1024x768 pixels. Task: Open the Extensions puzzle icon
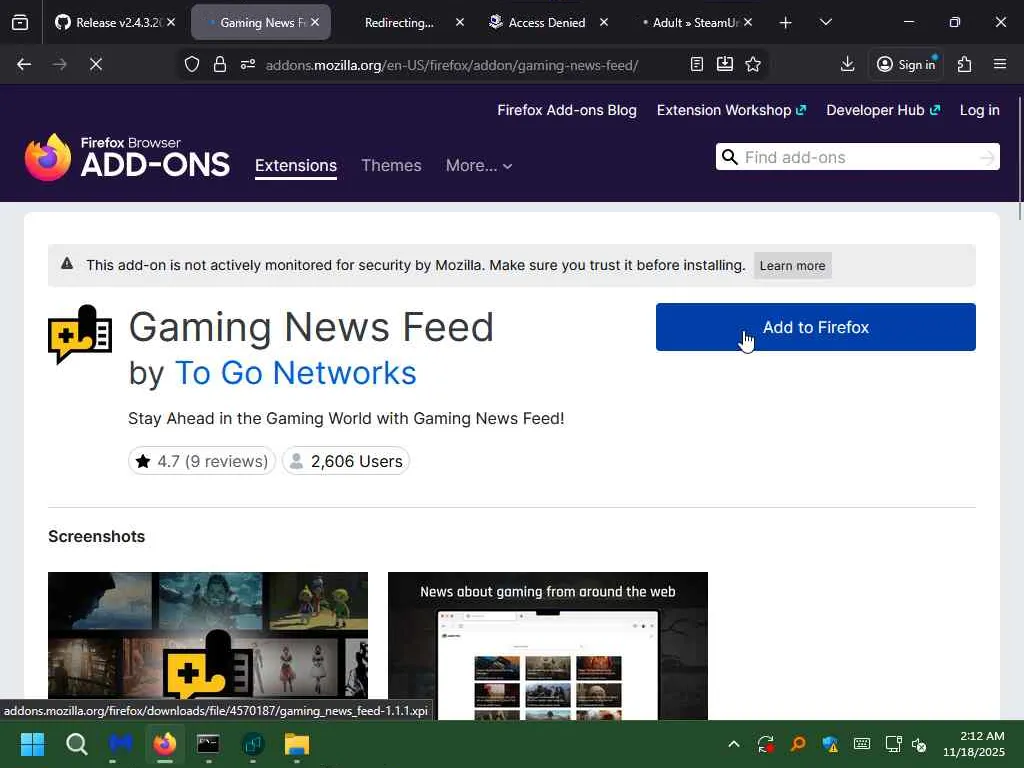965,64
